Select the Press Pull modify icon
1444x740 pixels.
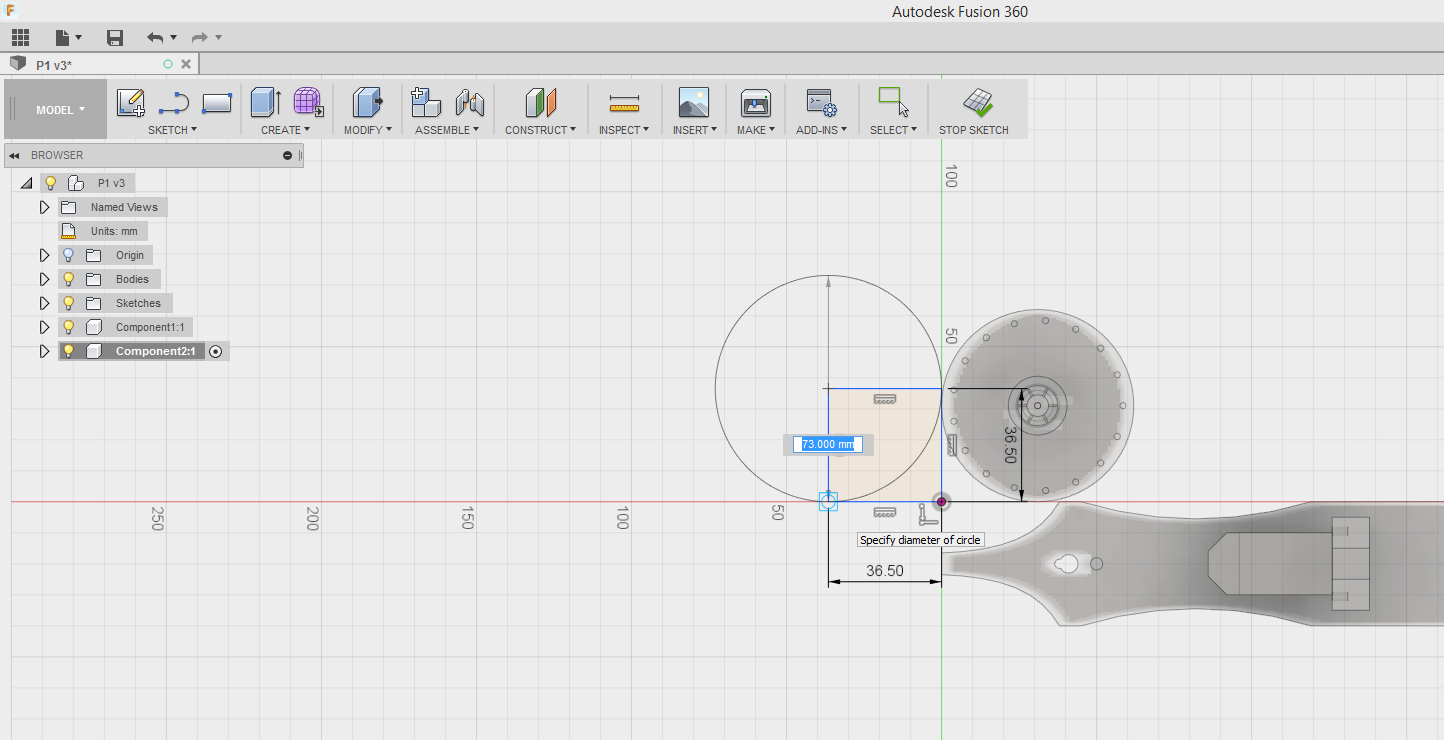click(x=368, y=102)
